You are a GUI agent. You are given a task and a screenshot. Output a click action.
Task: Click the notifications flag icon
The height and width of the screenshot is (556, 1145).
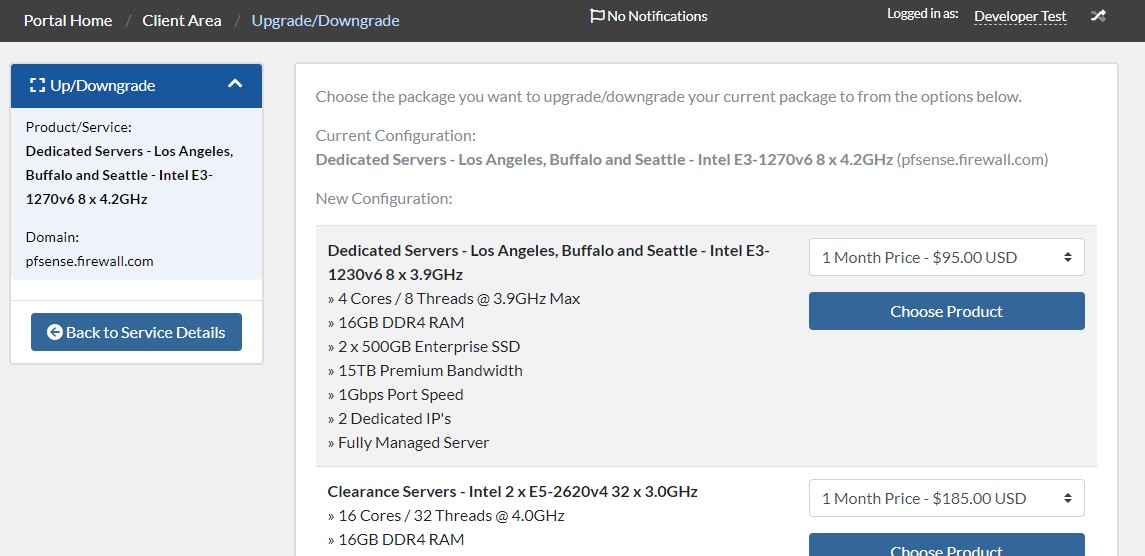pos(597,15)
